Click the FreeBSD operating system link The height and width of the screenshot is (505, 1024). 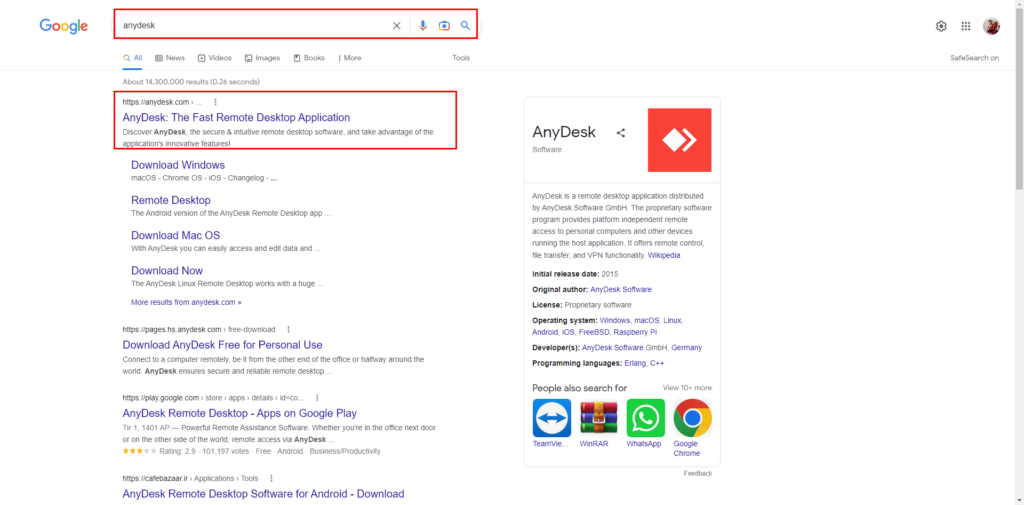(592, 332)
